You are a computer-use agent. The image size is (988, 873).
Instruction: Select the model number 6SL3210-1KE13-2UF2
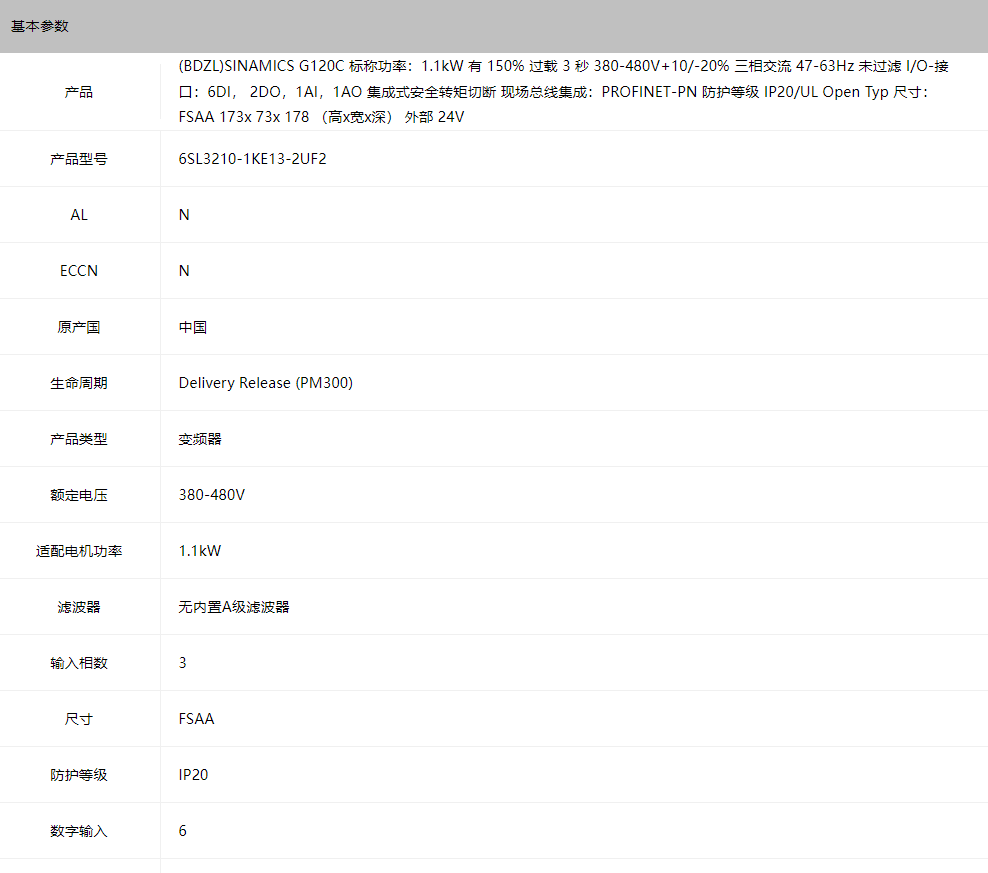point(253,159)
